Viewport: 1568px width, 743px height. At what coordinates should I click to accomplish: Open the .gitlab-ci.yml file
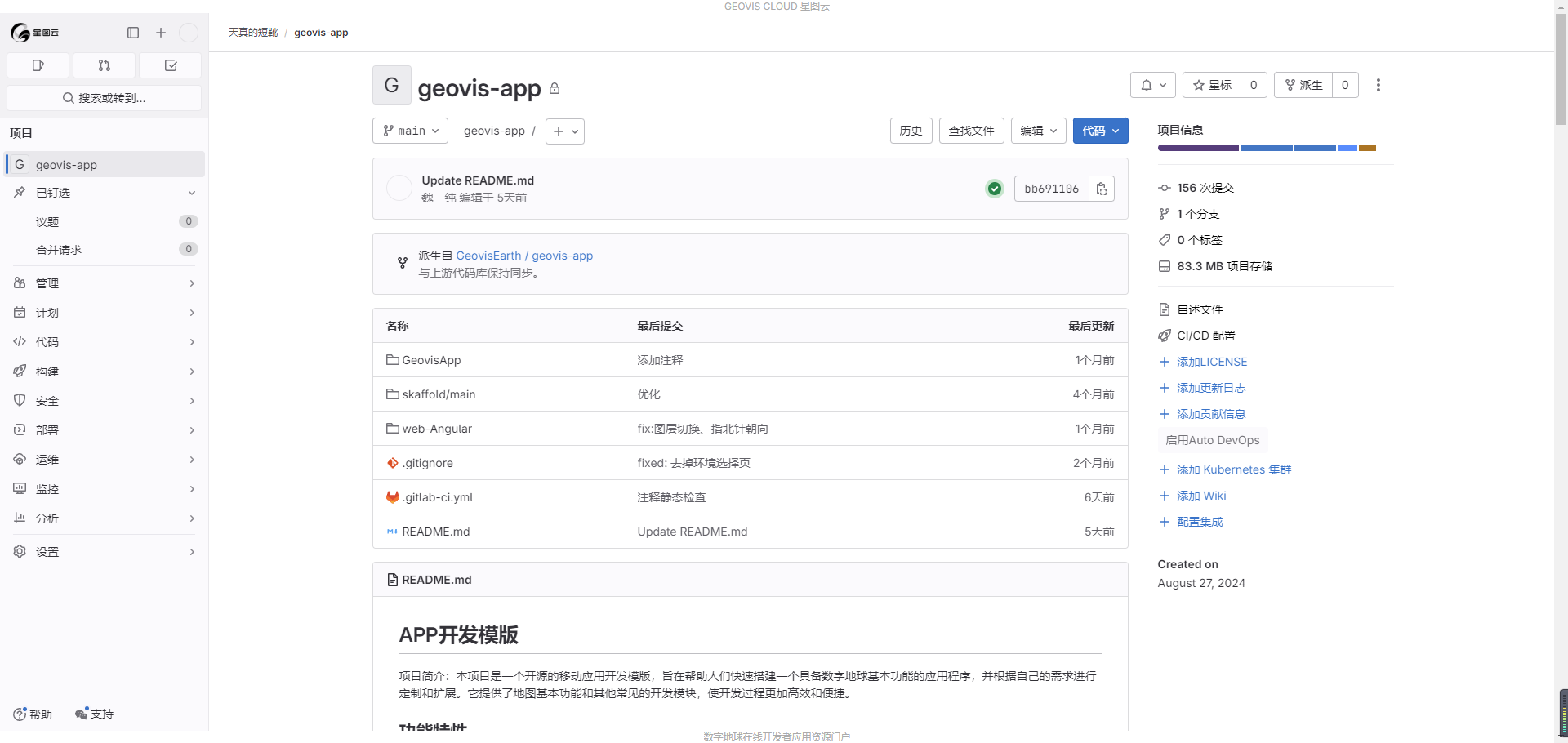pyautogui.click(x=438, y=497)
